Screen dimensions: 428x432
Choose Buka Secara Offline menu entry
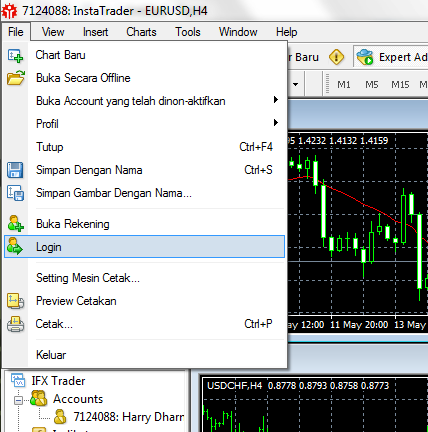tap(145, 78)
